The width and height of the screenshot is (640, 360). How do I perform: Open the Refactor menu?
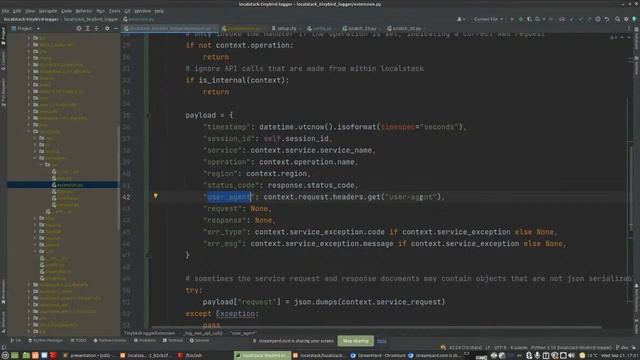tap(84, 11)
